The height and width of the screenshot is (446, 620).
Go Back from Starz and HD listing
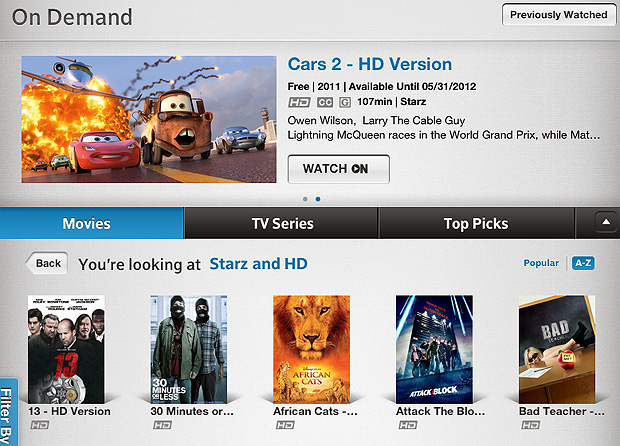point(47,263)
